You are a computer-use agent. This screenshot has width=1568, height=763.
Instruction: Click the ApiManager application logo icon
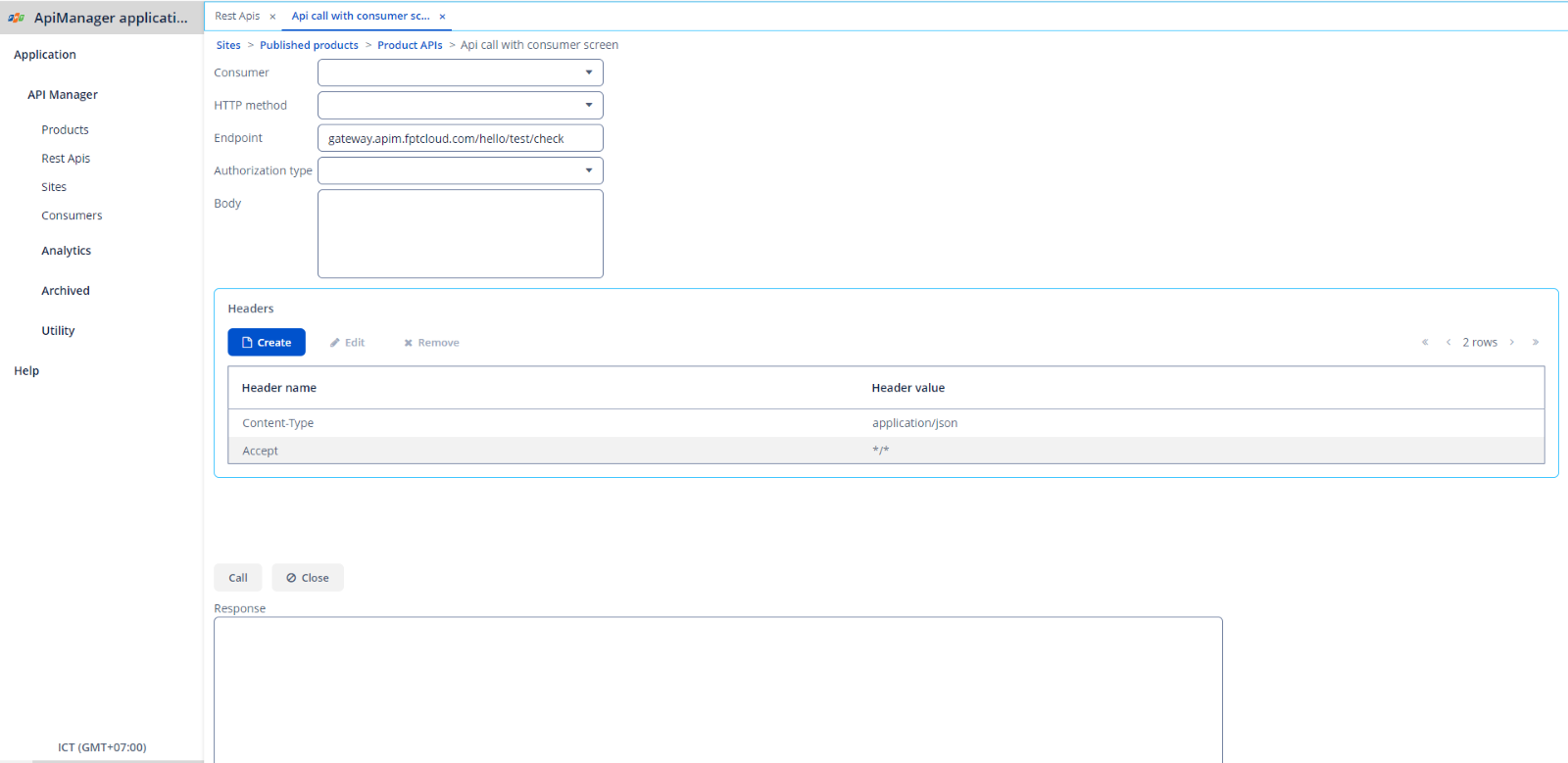coord(17,18)
